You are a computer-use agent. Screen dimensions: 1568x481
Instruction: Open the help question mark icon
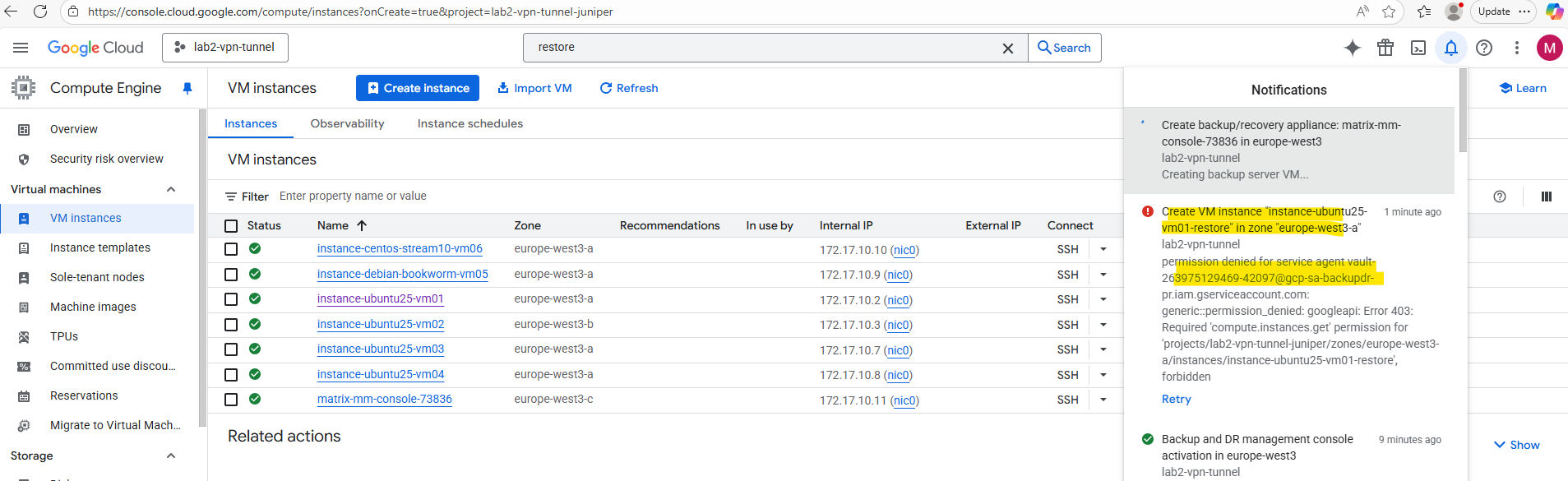(x=1484, y=48)
